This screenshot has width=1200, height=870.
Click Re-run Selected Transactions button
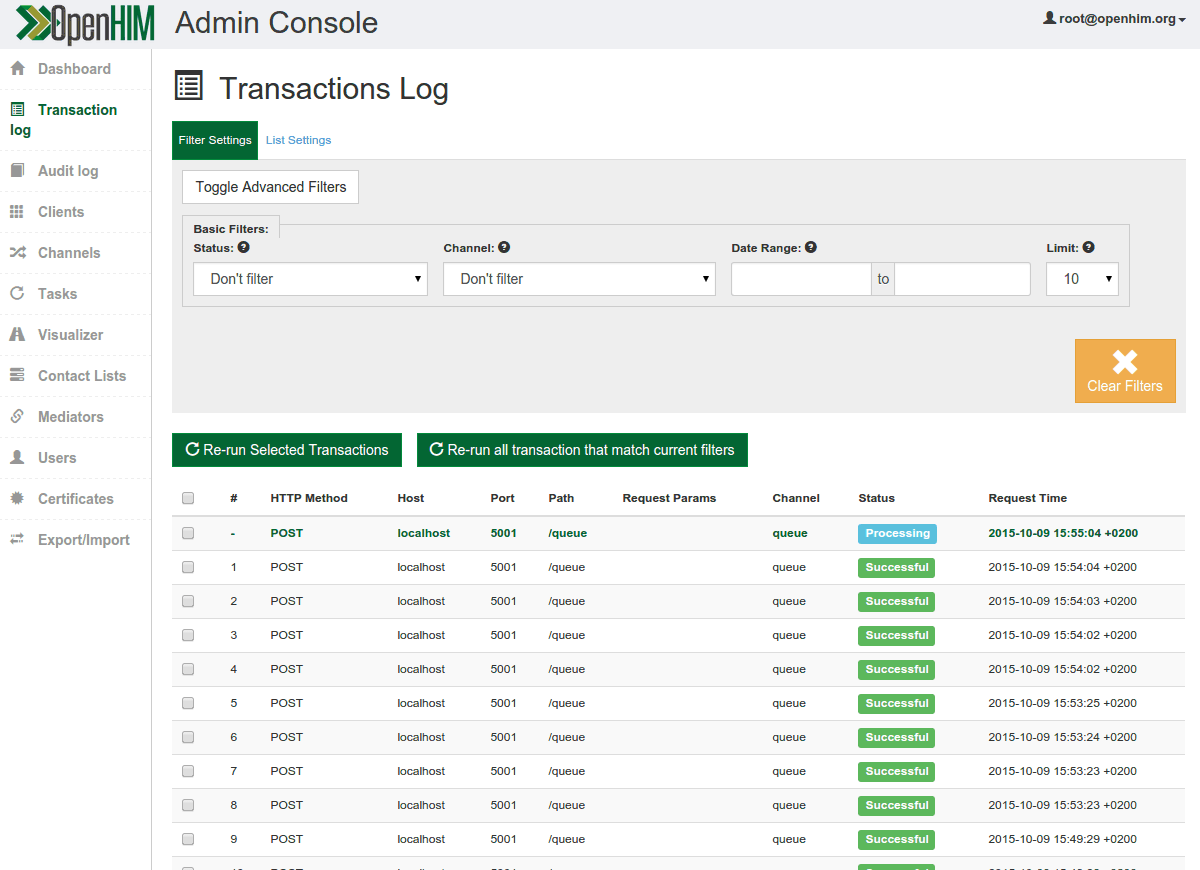pyautogui.click(x=287, y=450)
